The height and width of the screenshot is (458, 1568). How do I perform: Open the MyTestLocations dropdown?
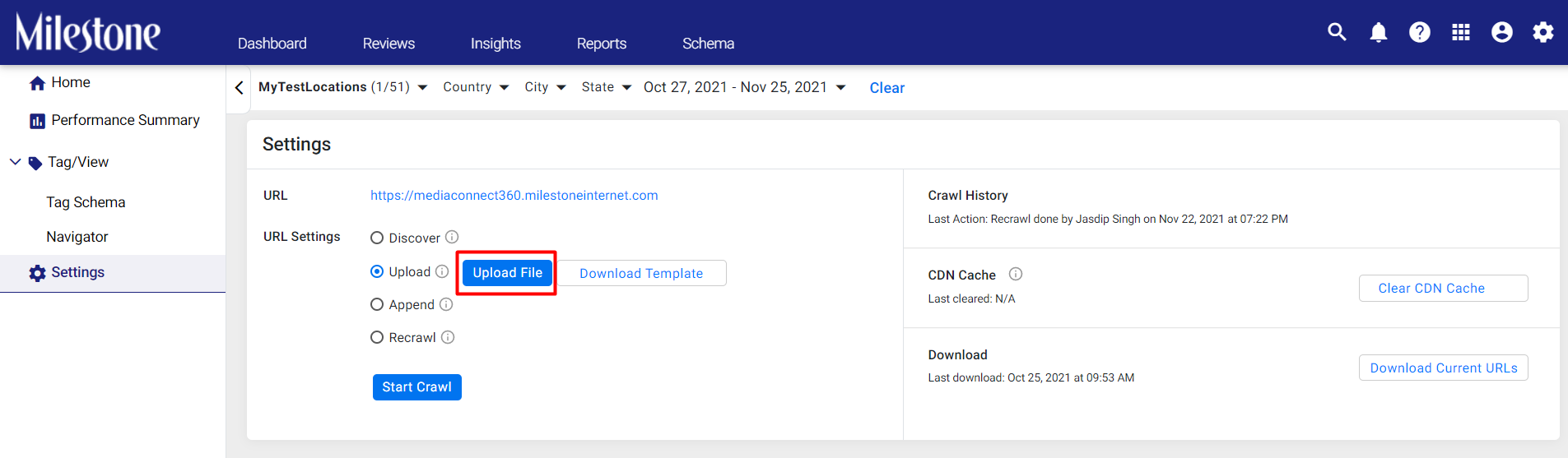[x=342, y=87]
